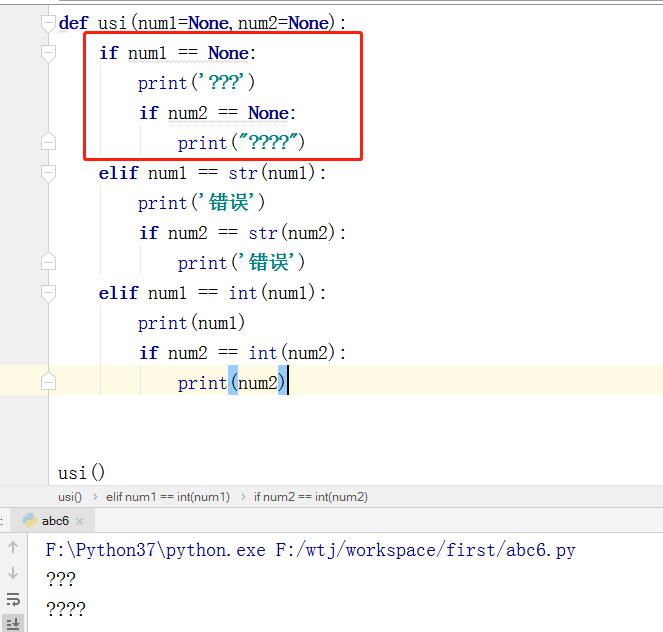Click the F:/wtj/workspace/first/abc6.py path in console
The image size is (663, 632).
425,550
